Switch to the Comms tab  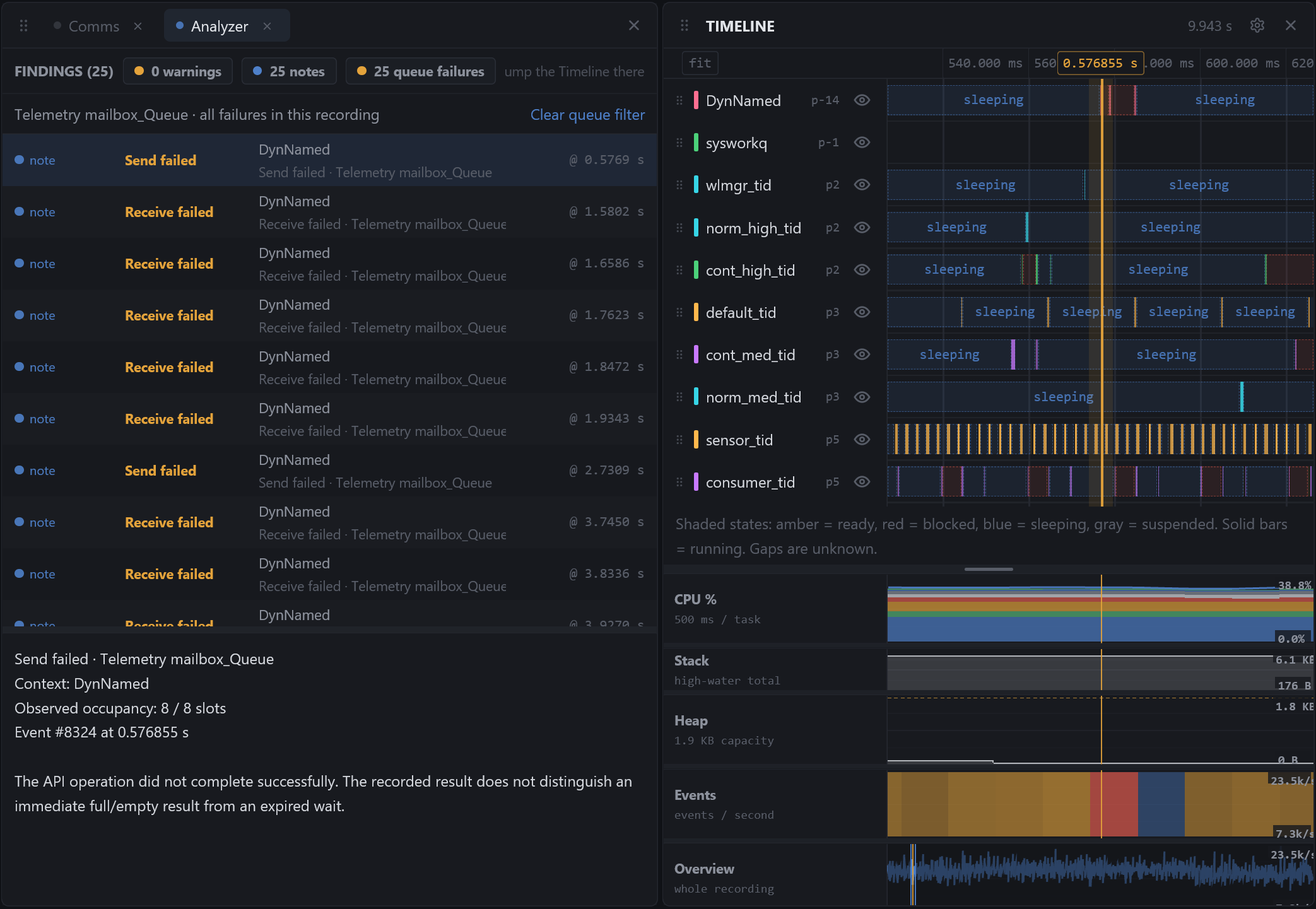click(93, 26)
